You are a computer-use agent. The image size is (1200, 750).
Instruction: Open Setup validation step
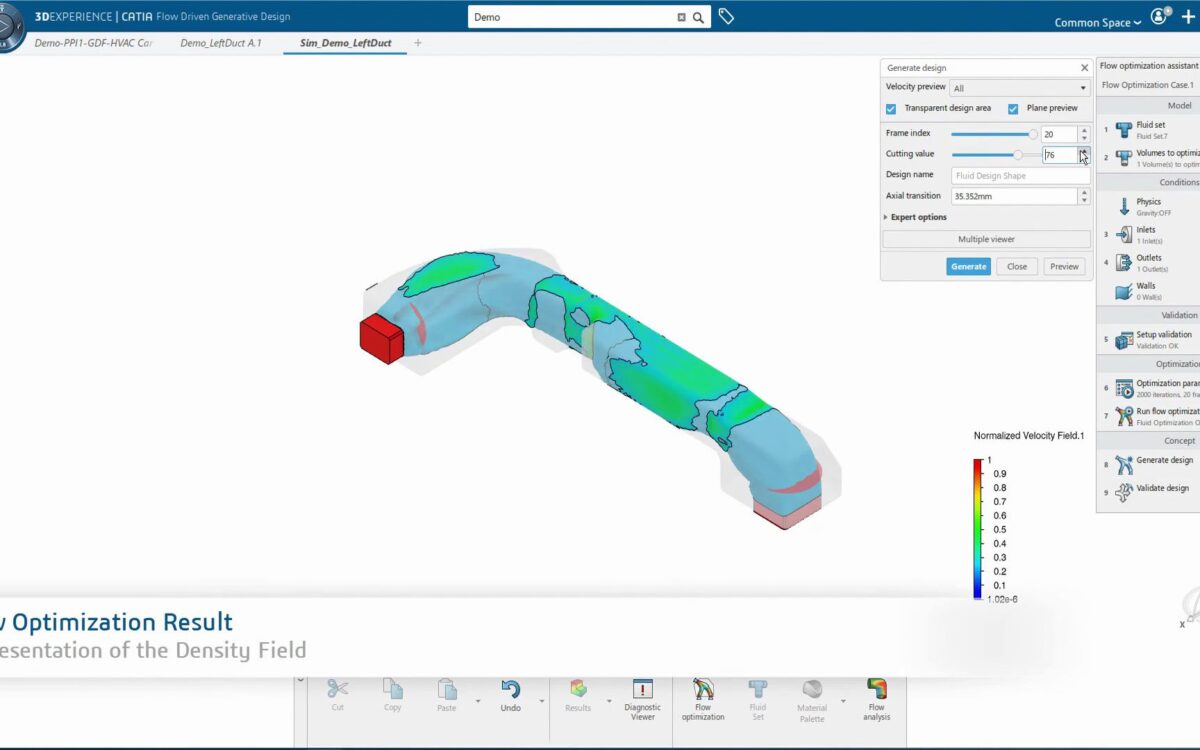pos(1155,340)
